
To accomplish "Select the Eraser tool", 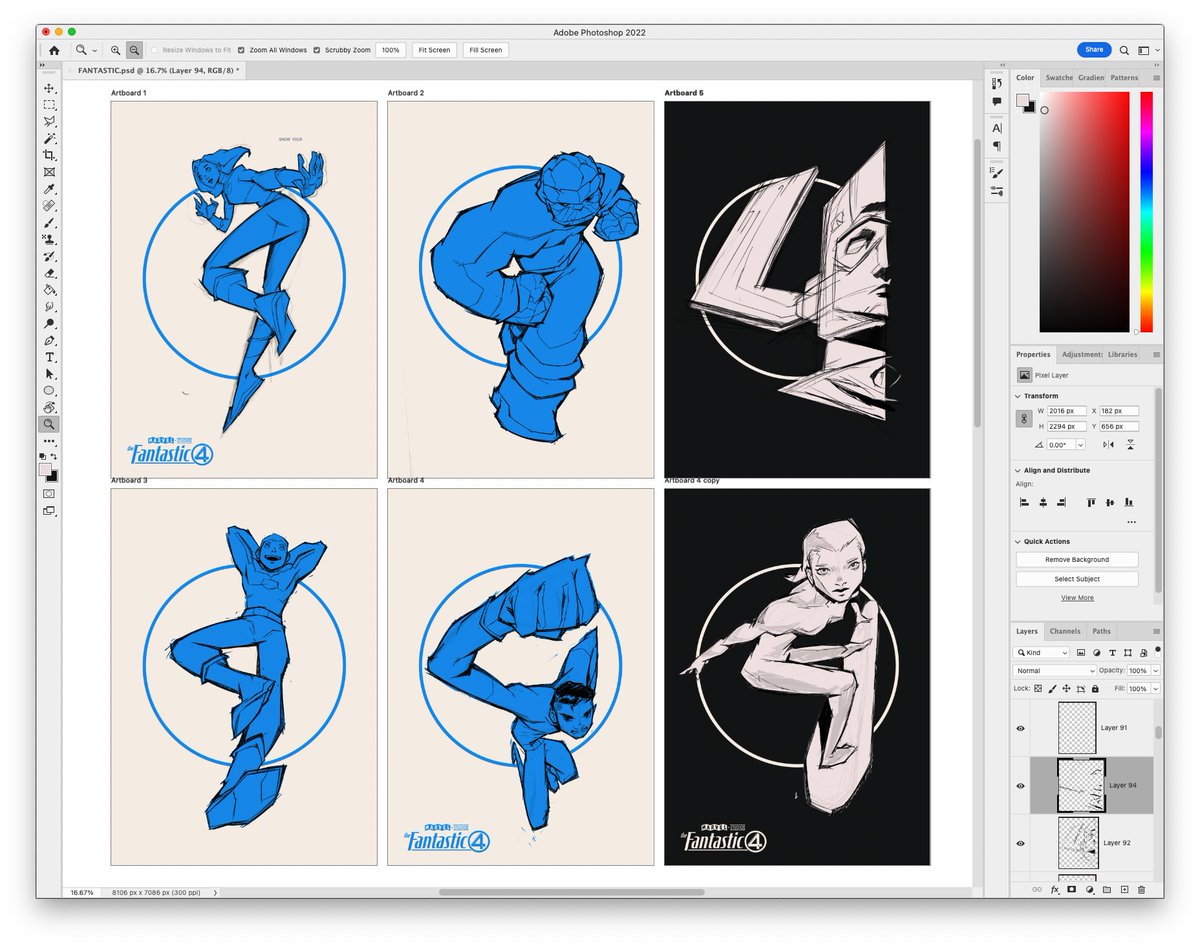I will pos(49,273).
